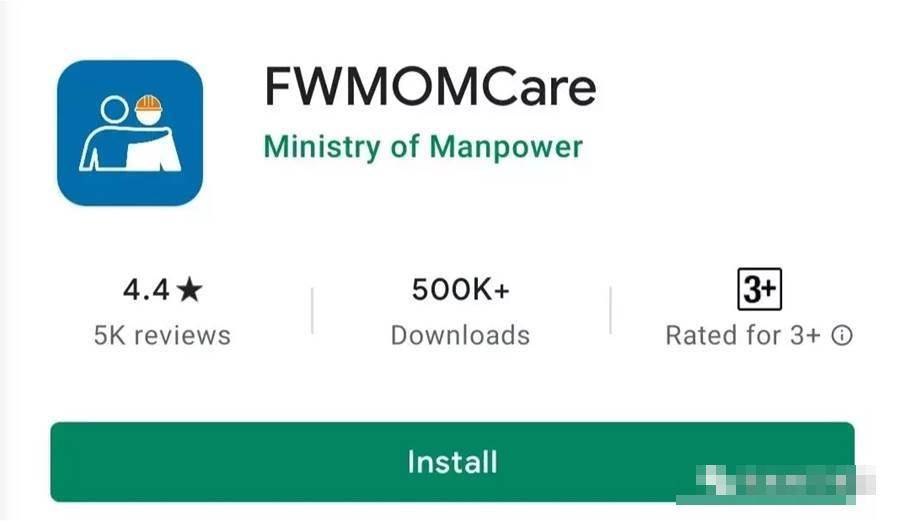Click the FWMOMCare app title

coord(430,87)
